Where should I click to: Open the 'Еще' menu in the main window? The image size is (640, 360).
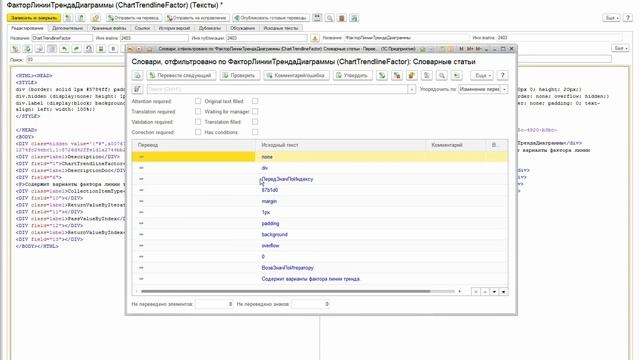click(611, 18)
